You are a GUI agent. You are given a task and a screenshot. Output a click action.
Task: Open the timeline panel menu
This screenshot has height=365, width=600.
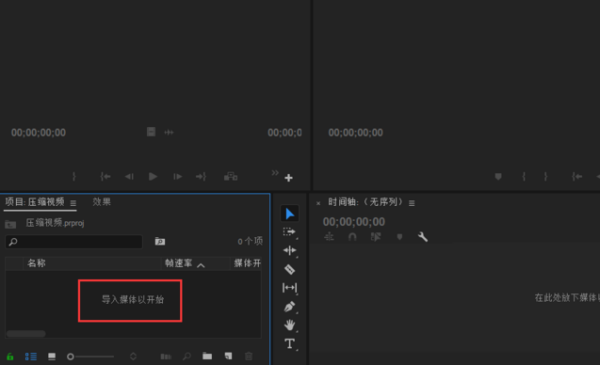coord(412,203)
